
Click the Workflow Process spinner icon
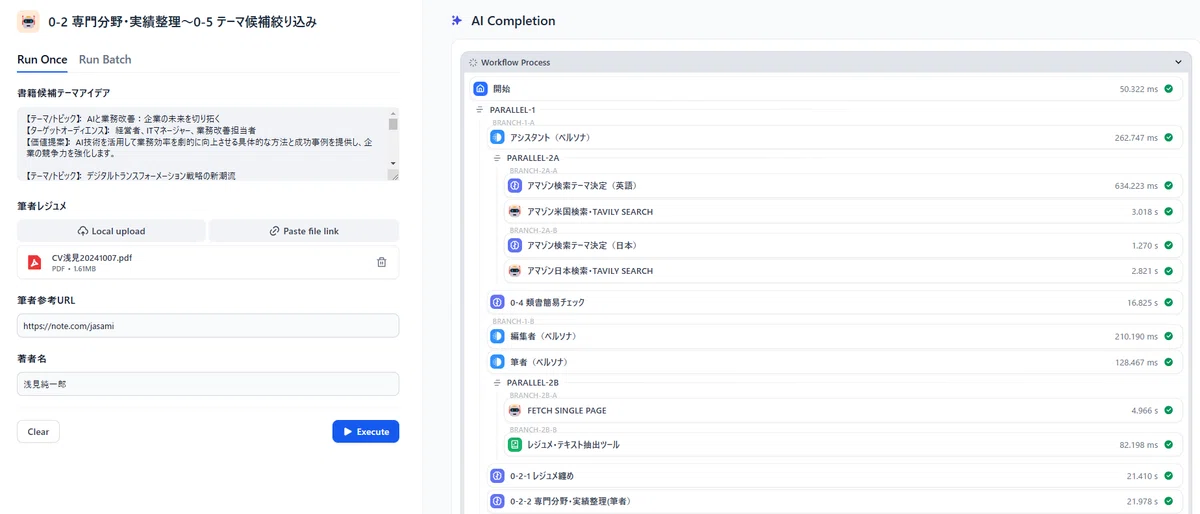click(473, 62)
